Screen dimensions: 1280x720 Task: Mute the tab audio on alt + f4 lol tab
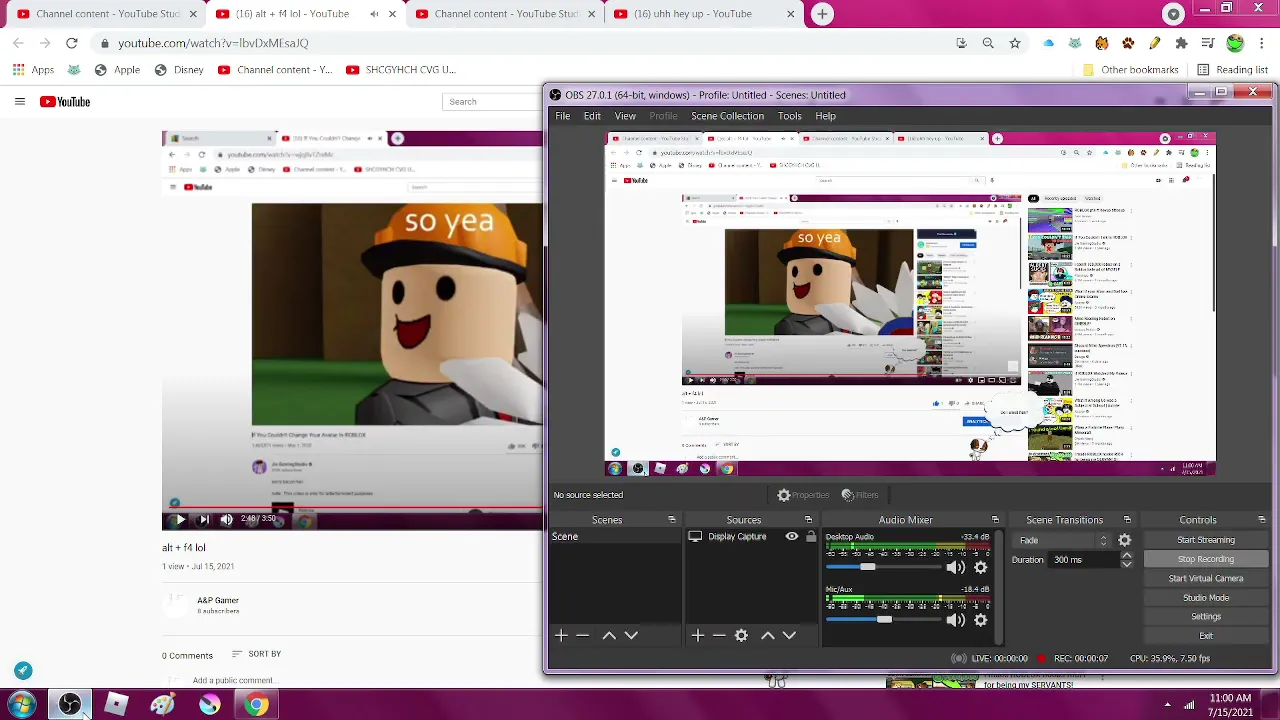pos(374,14)
